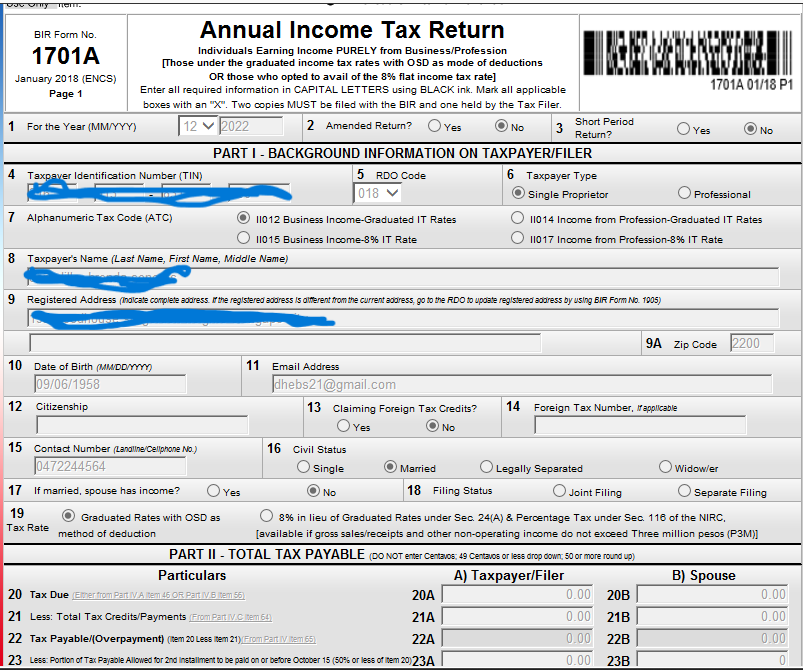This screenshot has height=670, width=803.
Task: Choose Single Proprietor taxpayer type
Action: point(518,193)
